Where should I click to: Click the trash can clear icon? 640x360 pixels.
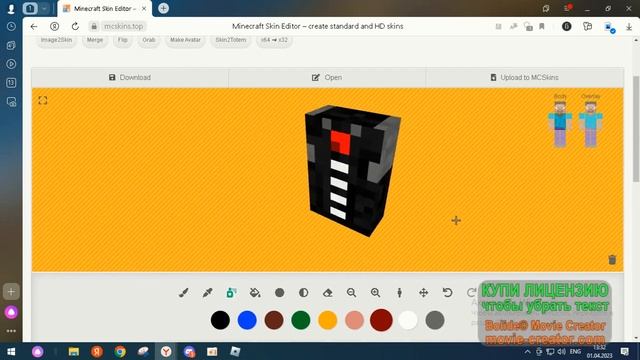612,260
